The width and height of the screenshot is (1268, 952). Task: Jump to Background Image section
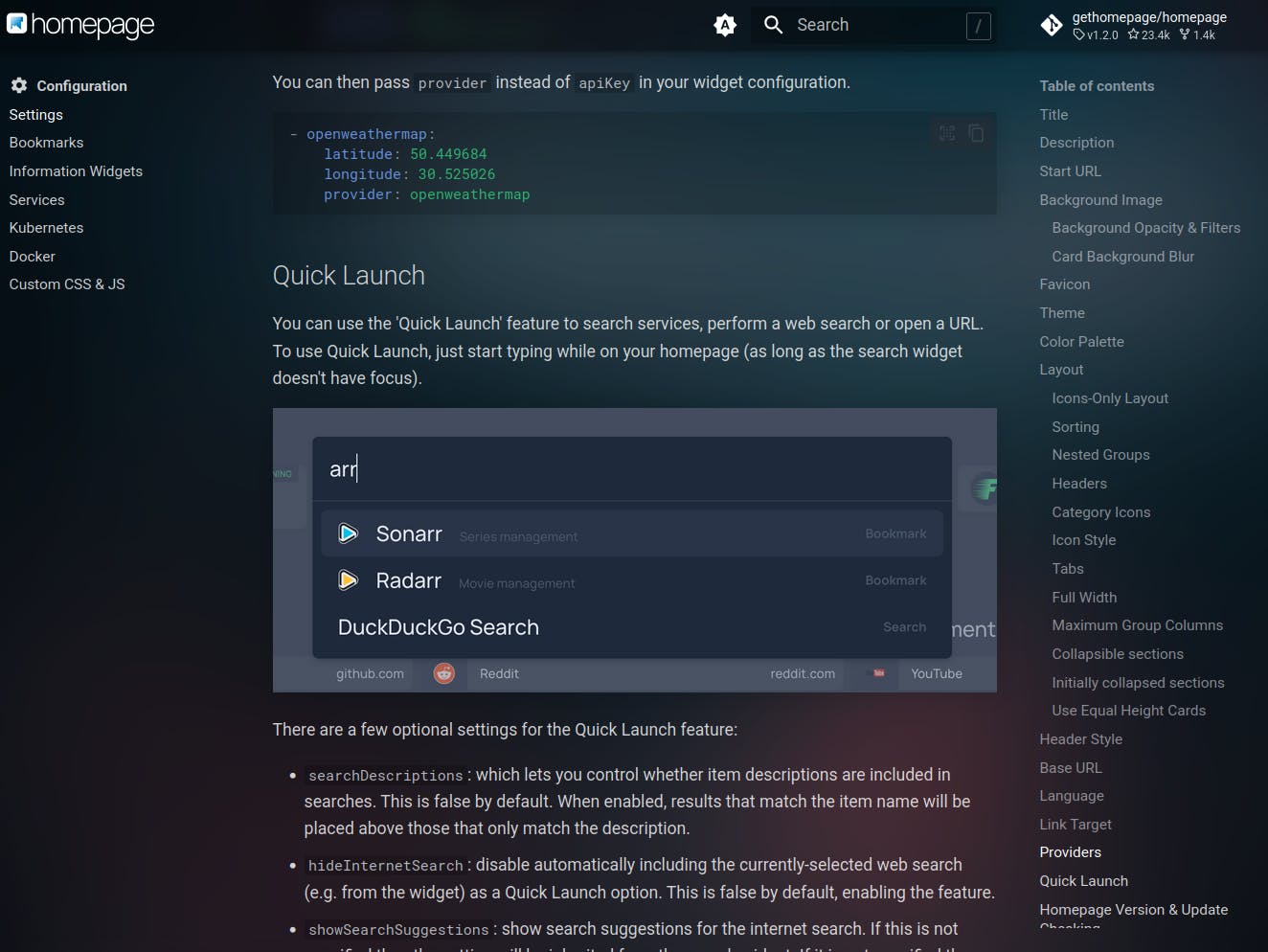pos(1100,200)
